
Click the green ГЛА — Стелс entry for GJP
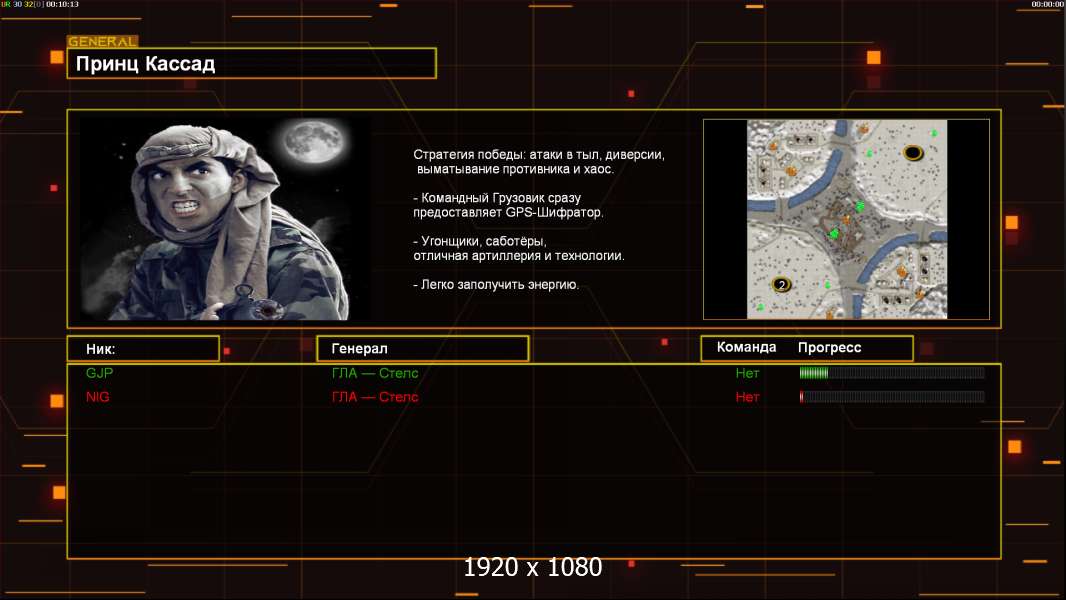click(x=375, y=373)
